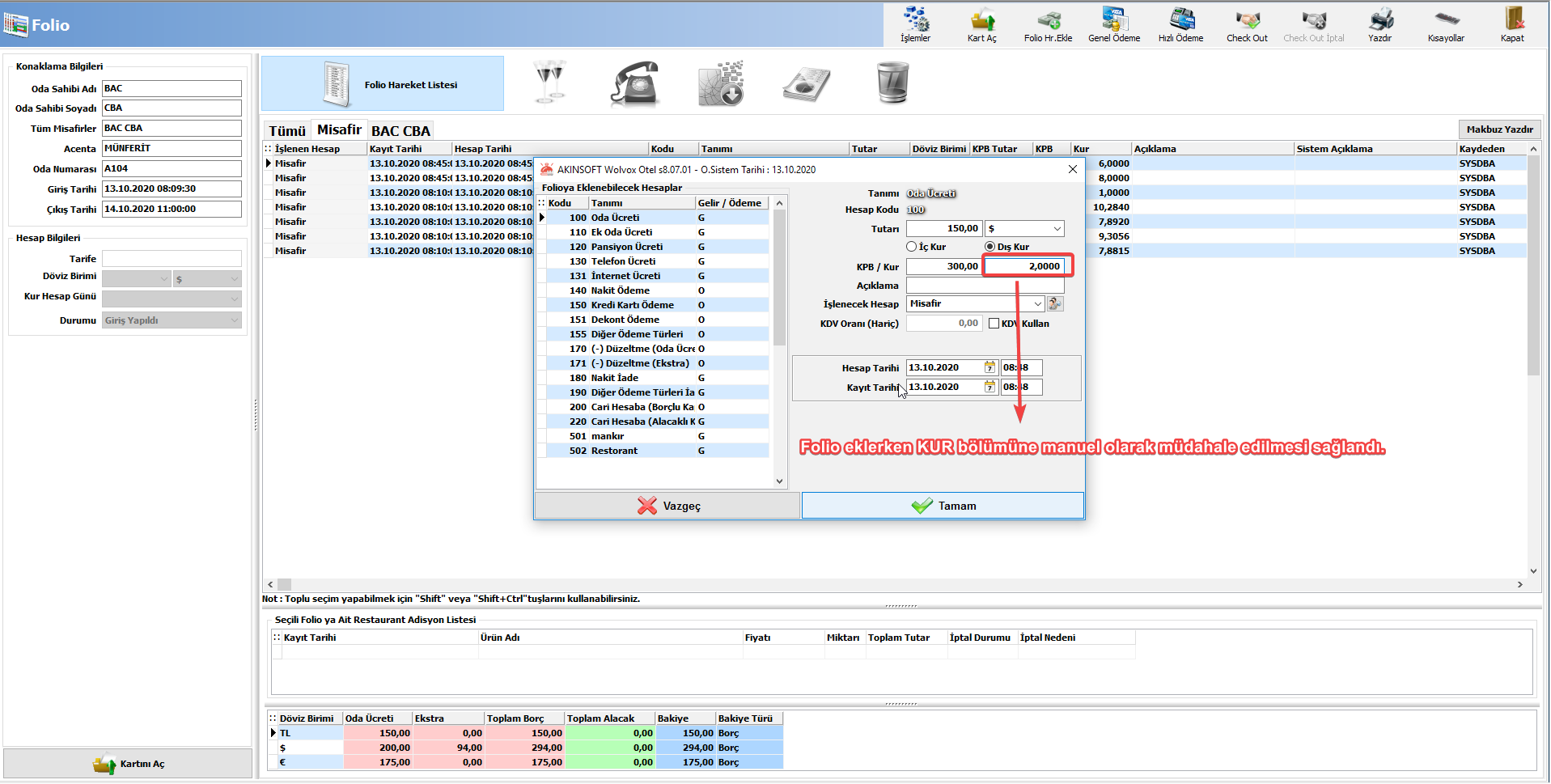The width and height of the screenshot is (1551, 784).
Task: Select the Dış Kur radio button
Action: click(990, 247)
